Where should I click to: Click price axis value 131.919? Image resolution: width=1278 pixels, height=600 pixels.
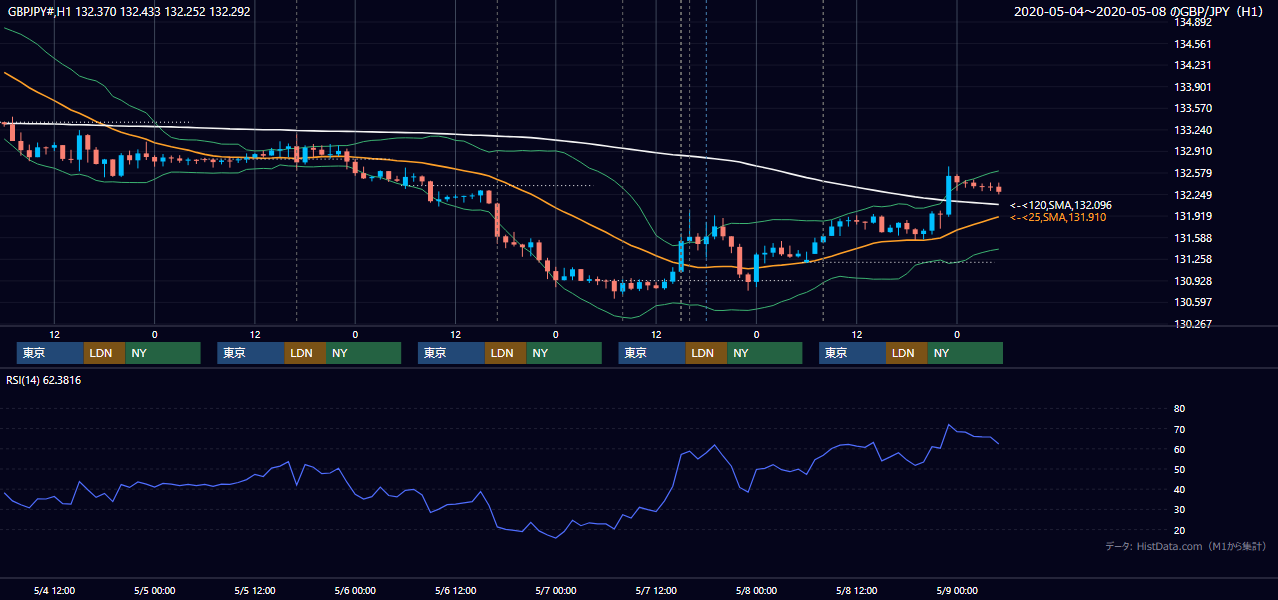pos(1193,216)
